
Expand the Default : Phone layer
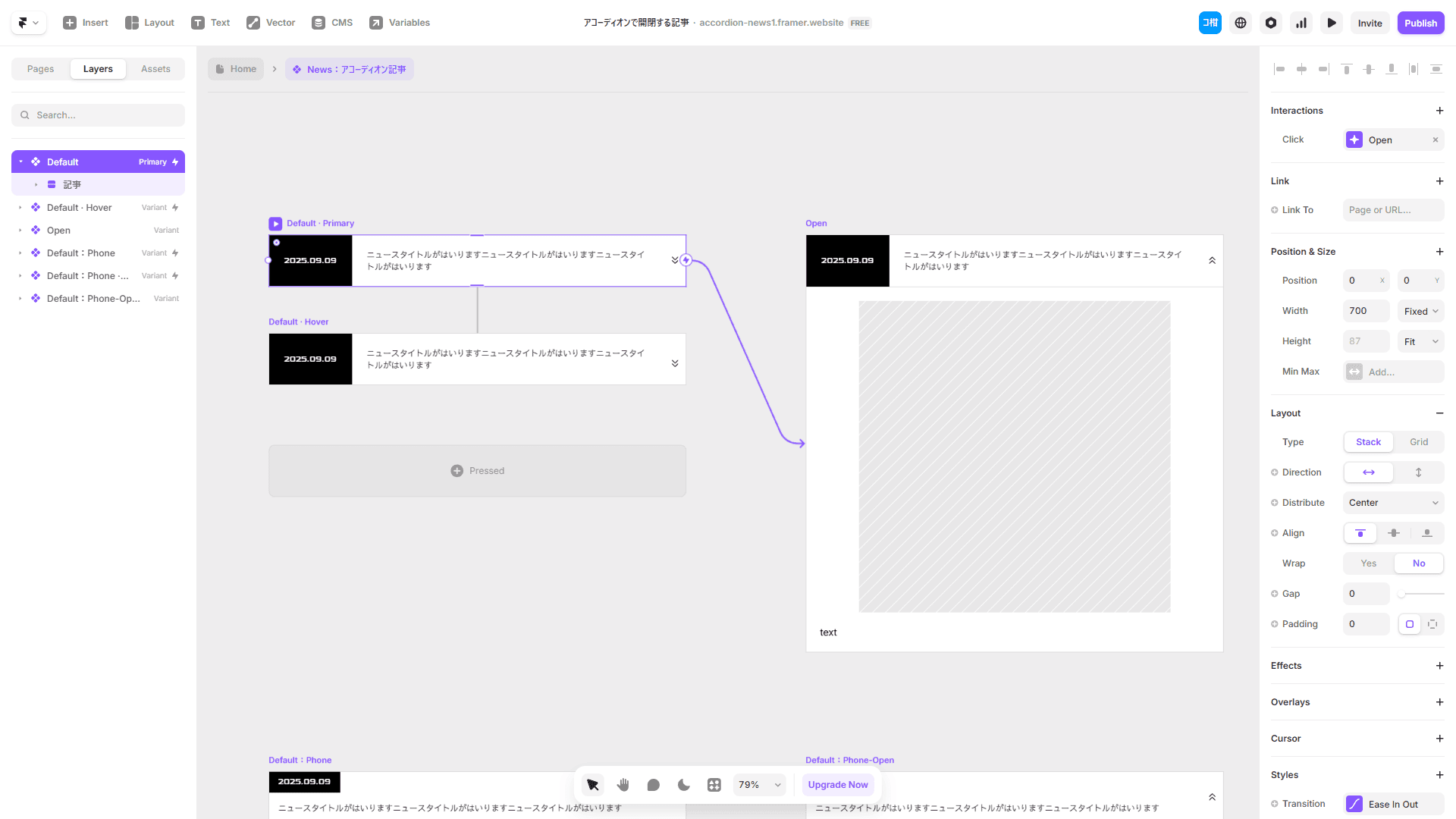click(x=20, y=253)
